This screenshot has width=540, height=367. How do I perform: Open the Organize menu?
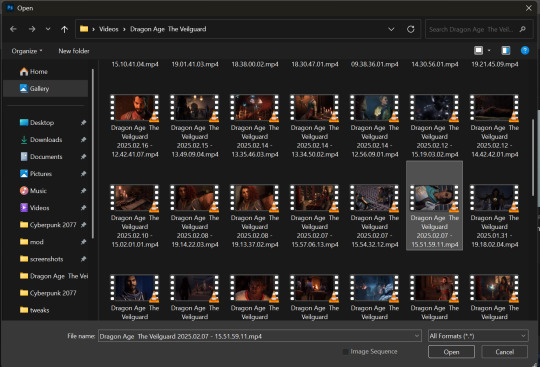point(27,51)
